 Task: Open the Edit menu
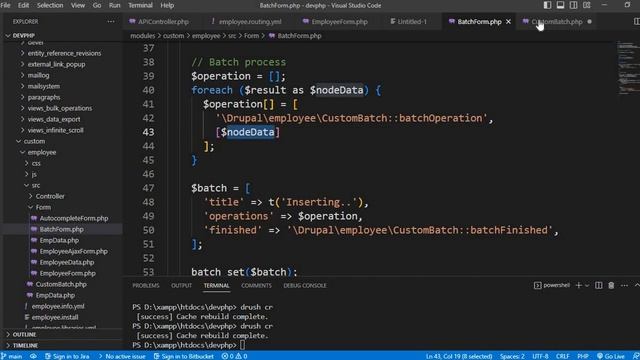23,5
